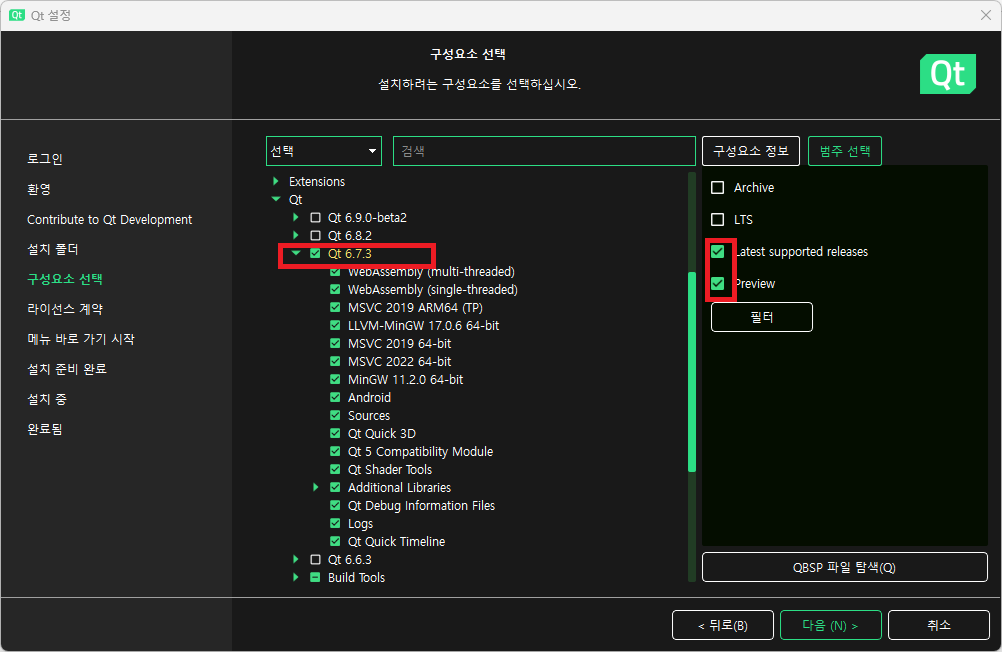The height and width of the screenshot is (652, 1002).
Task: Click the 뒤로(B) back button
Action: click(723, 625)
